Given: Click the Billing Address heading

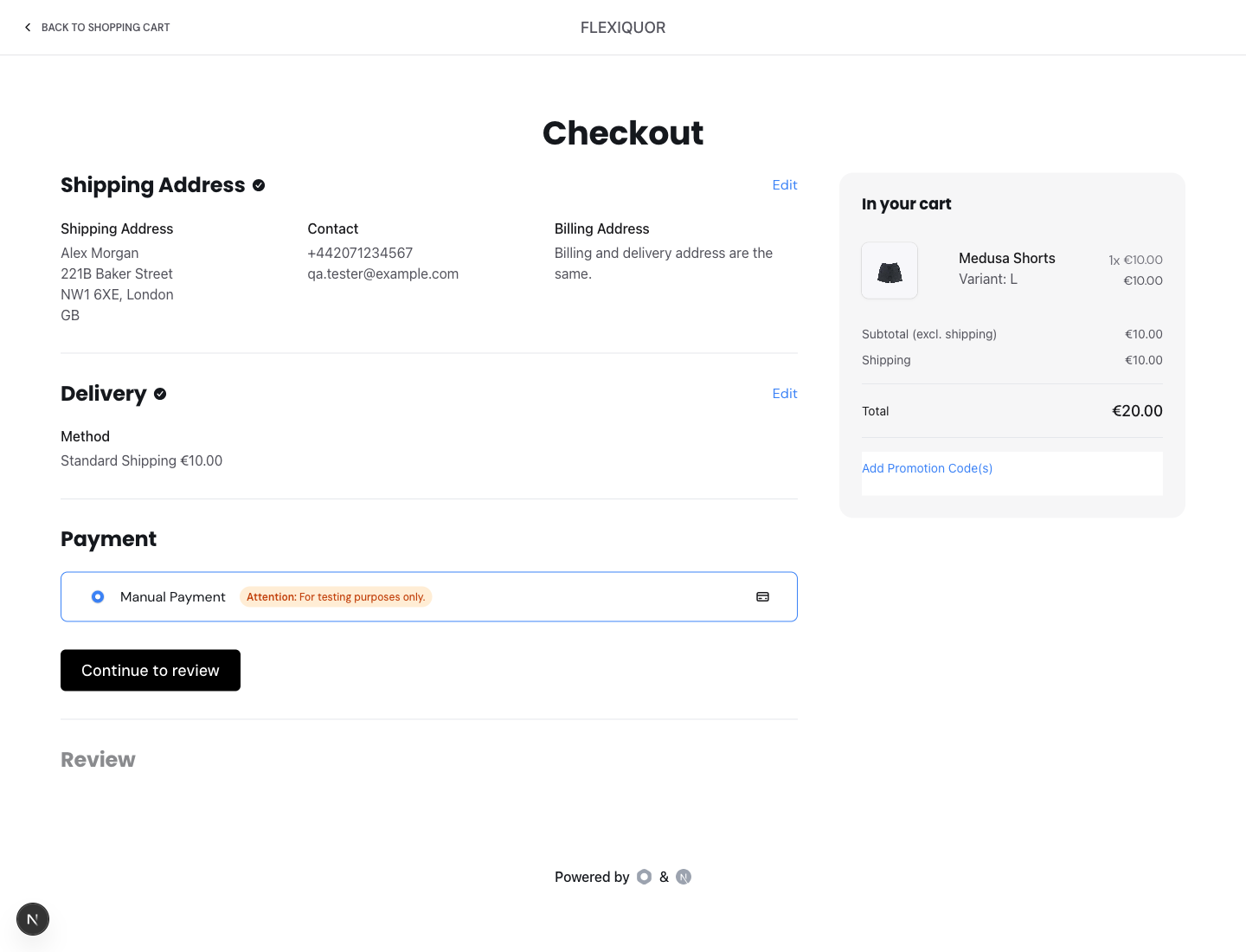Looking at the screenshot, I should [x=602, y=228].
